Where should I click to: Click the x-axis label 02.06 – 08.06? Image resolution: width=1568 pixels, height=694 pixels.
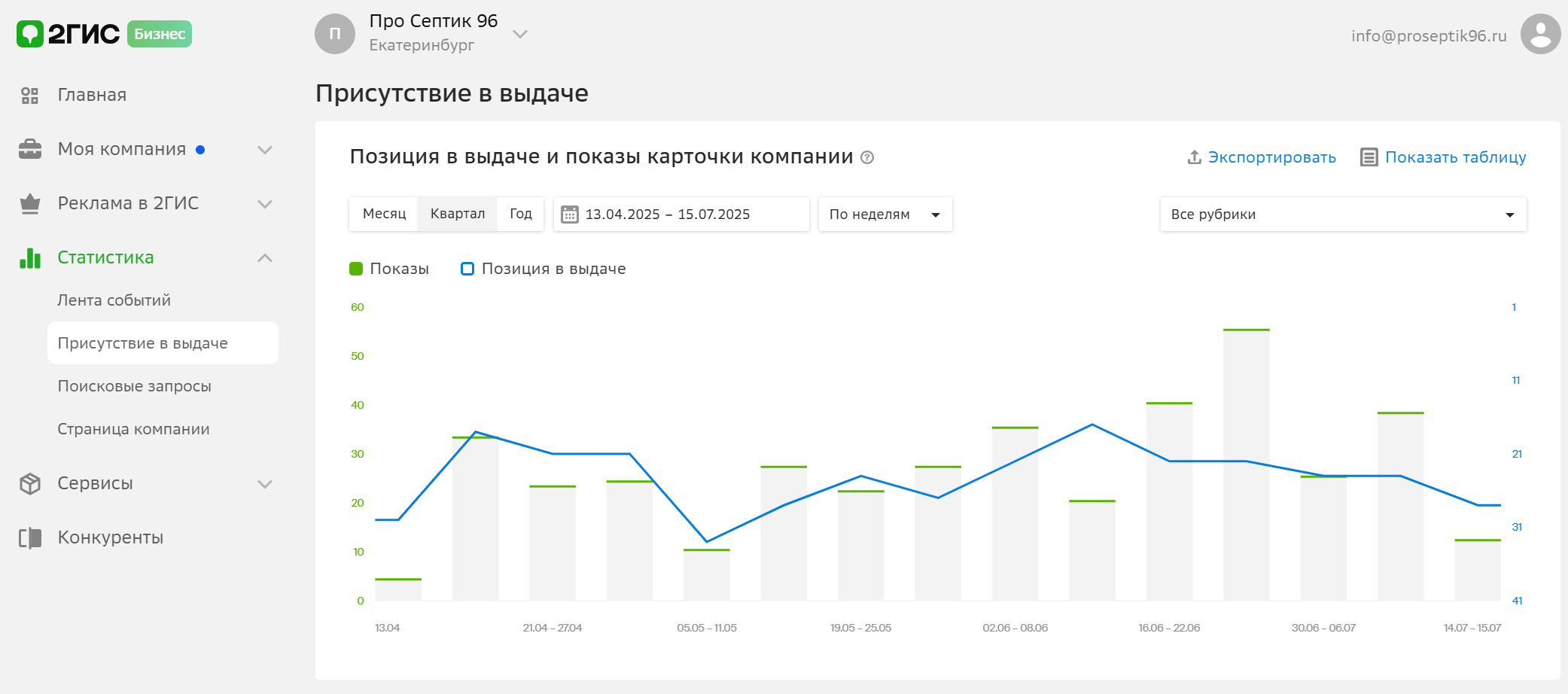click(x=1015, y=628)
